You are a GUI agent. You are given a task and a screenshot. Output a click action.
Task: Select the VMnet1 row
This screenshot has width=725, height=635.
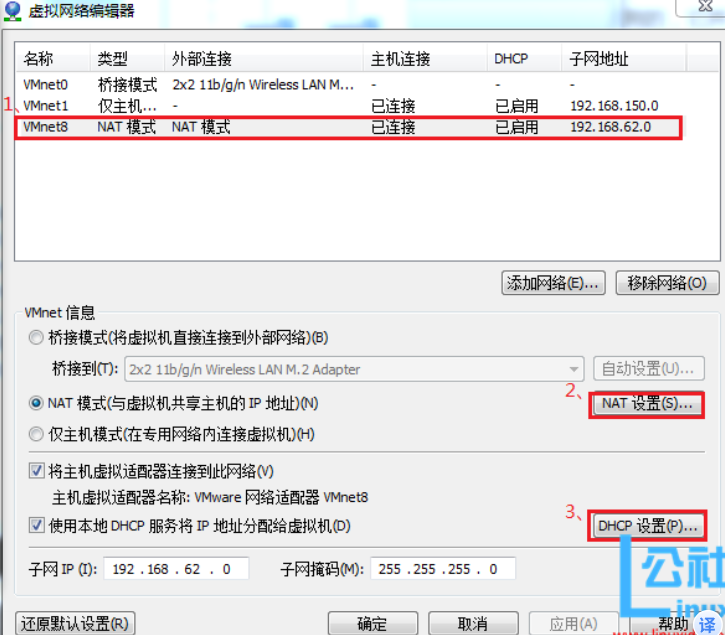[349, 106]
